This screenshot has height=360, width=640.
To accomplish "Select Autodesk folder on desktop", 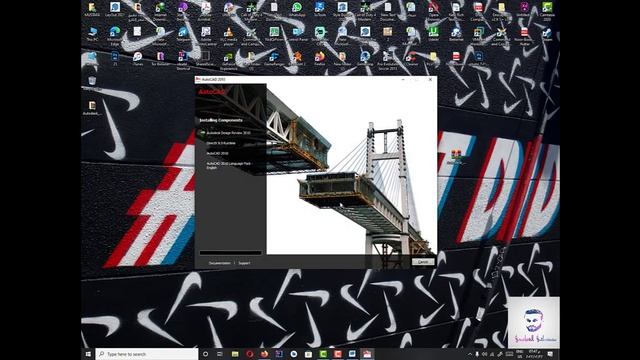I will (x=92, y=108).
